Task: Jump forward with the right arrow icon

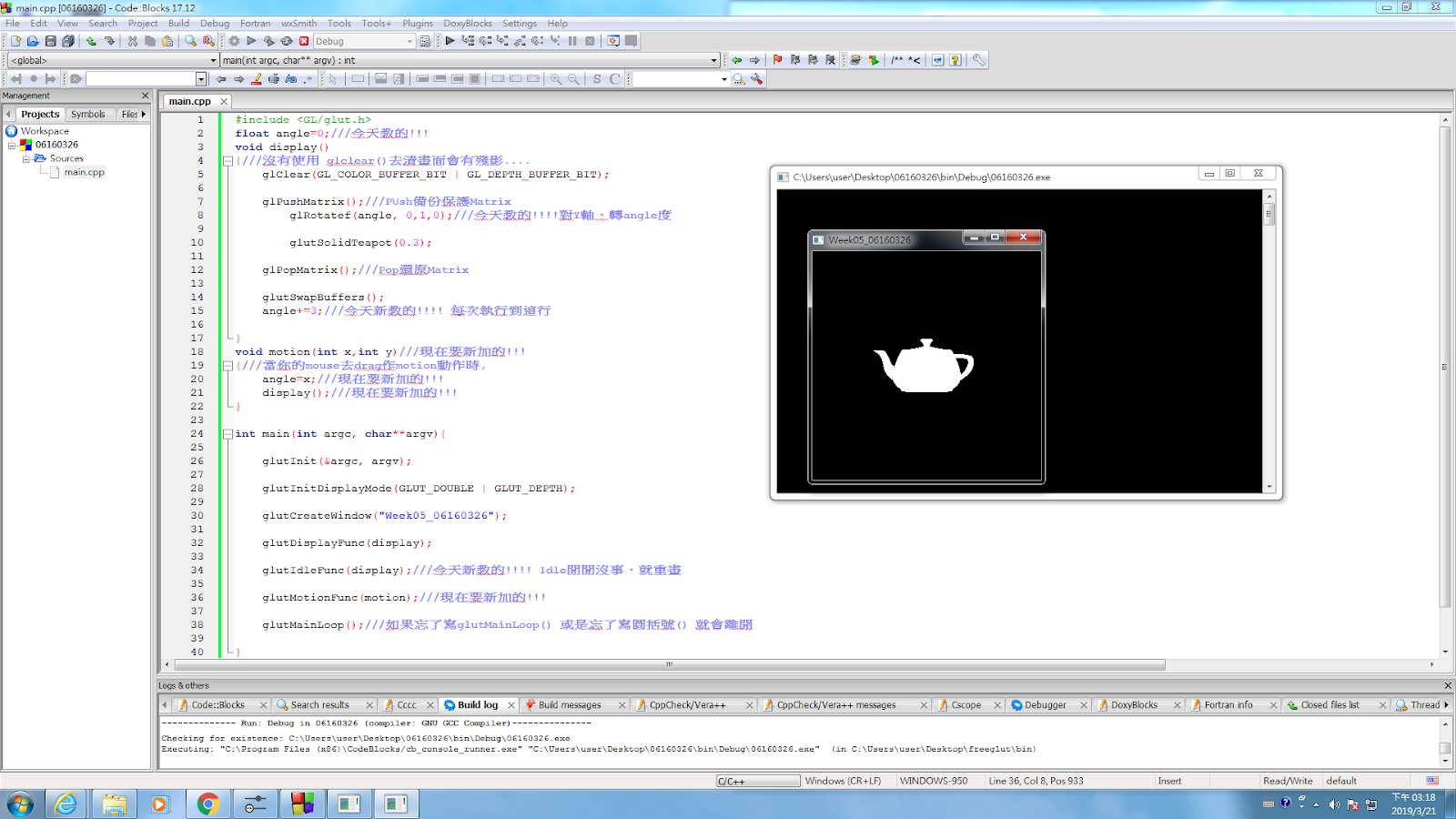Action: (754, 60)
